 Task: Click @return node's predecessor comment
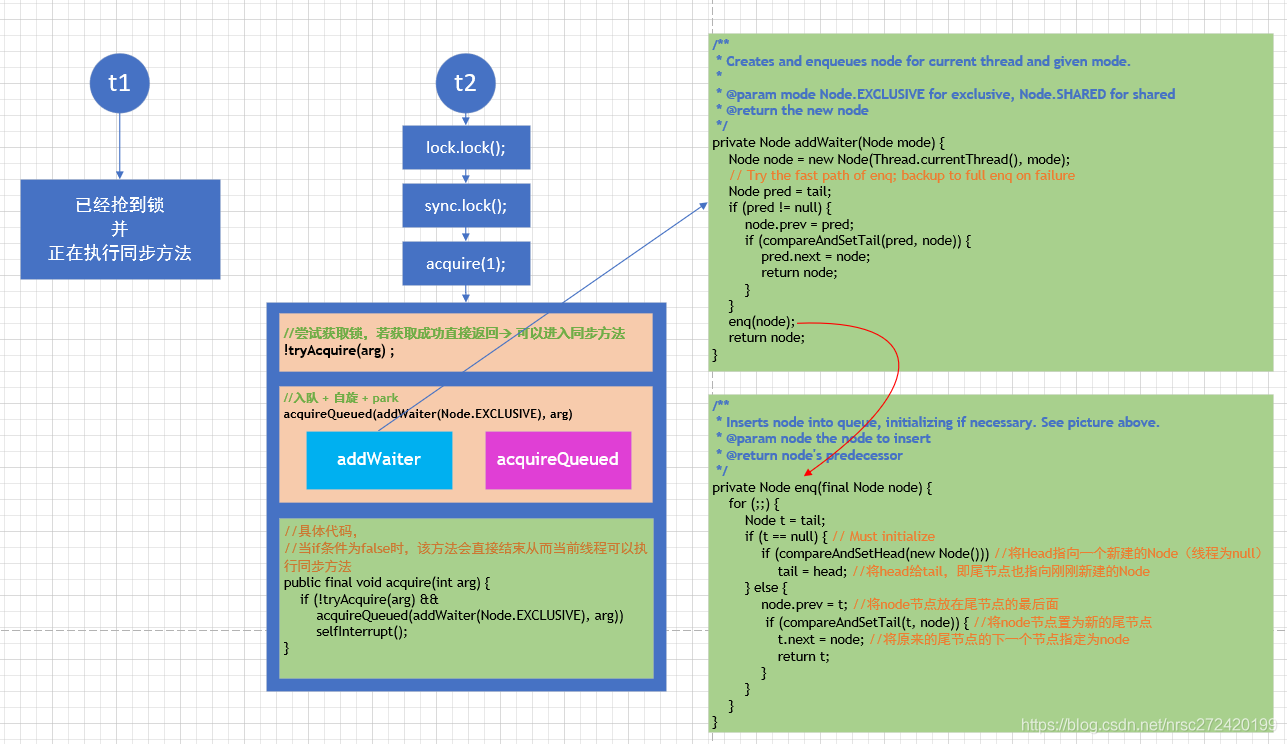coord(809,455)
